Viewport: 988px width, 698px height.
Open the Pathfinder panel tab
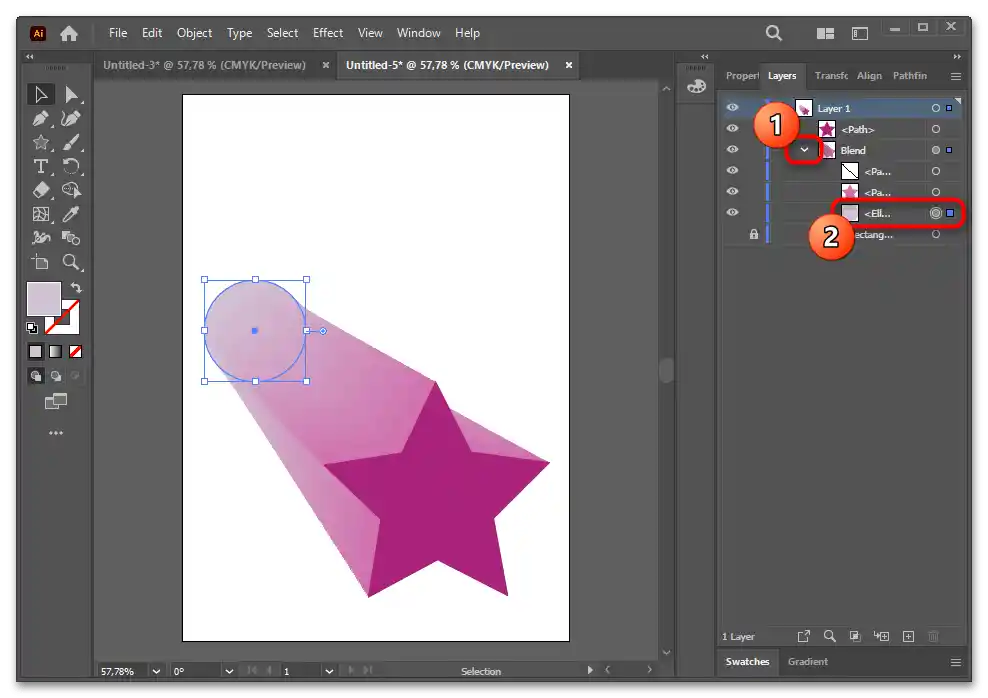(x=909, y=76)
